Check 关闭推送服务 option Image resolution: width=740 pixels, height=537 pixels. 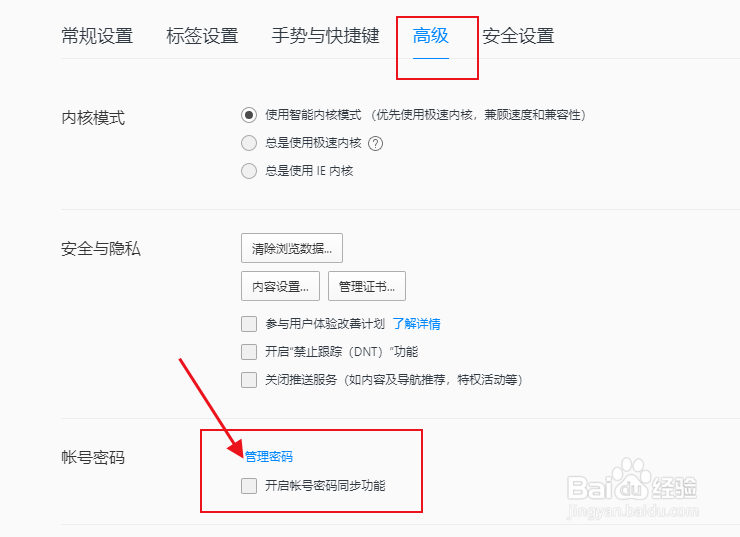click(x=249, y=380)
